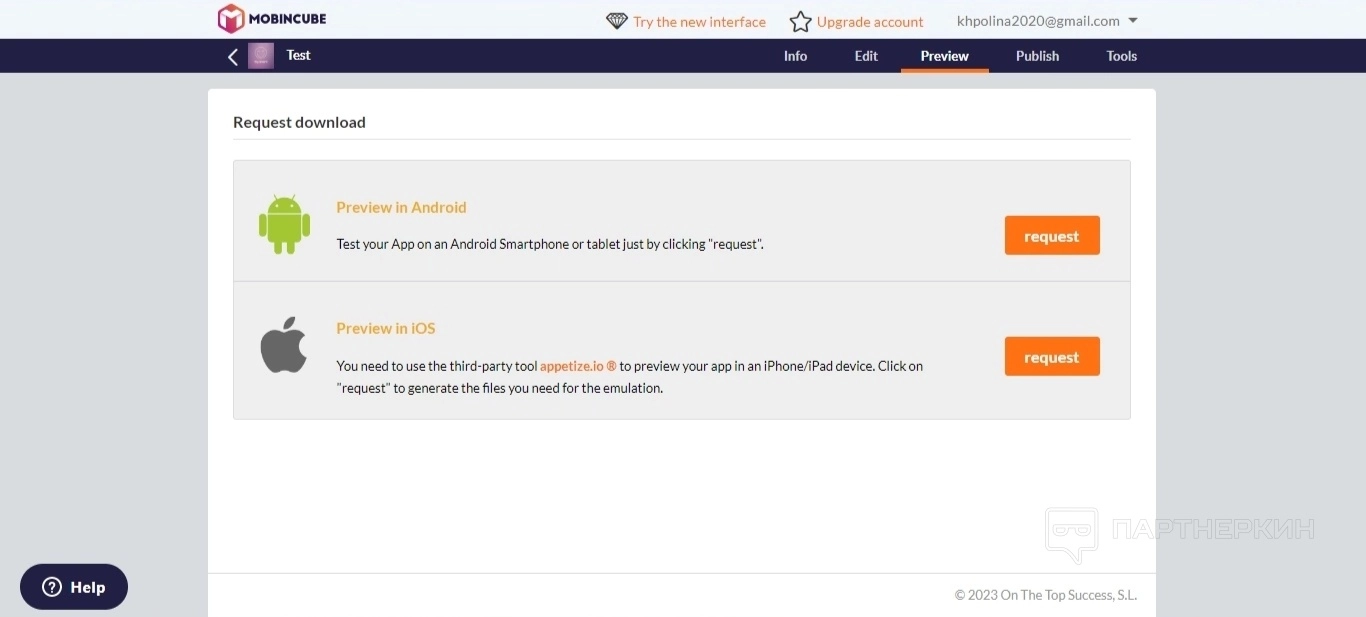The width and height of the screenshot is (1366, 617).
Task: Open the Tools tab
Action: (1122, 56)
